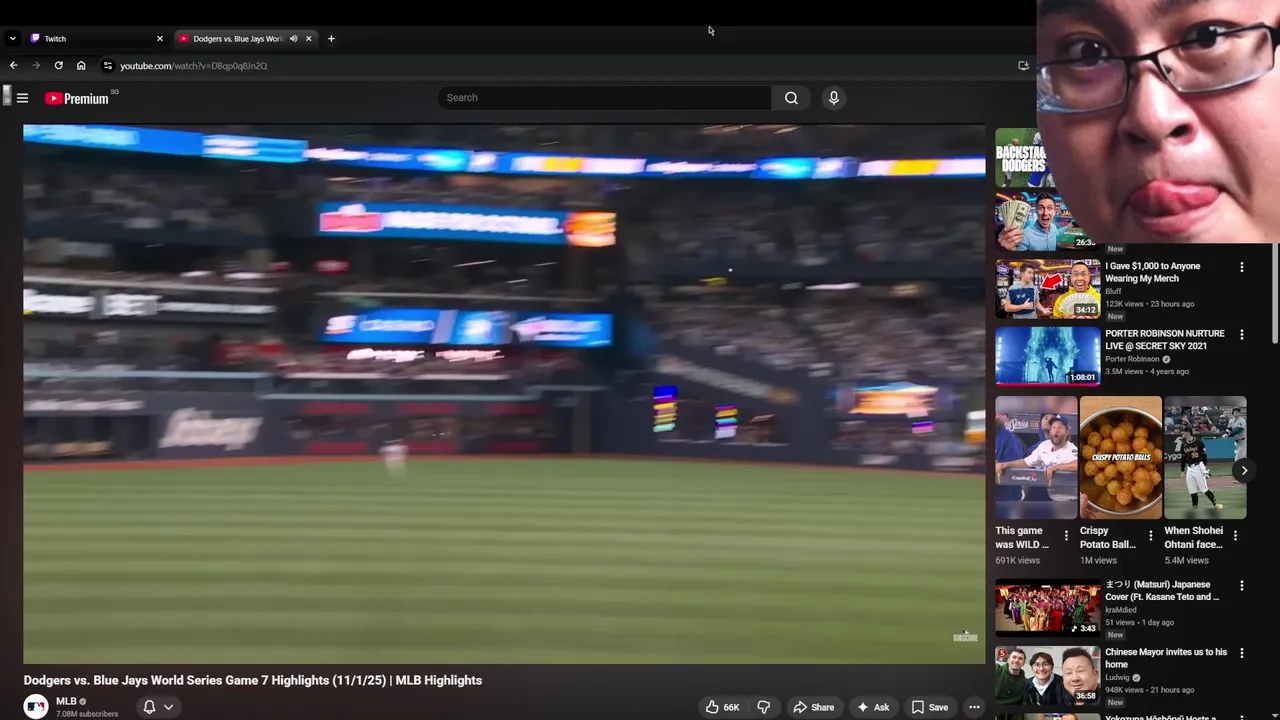Click the Bluff channel name
The image size is (1280, 720).
click(x=1113, y=291)
